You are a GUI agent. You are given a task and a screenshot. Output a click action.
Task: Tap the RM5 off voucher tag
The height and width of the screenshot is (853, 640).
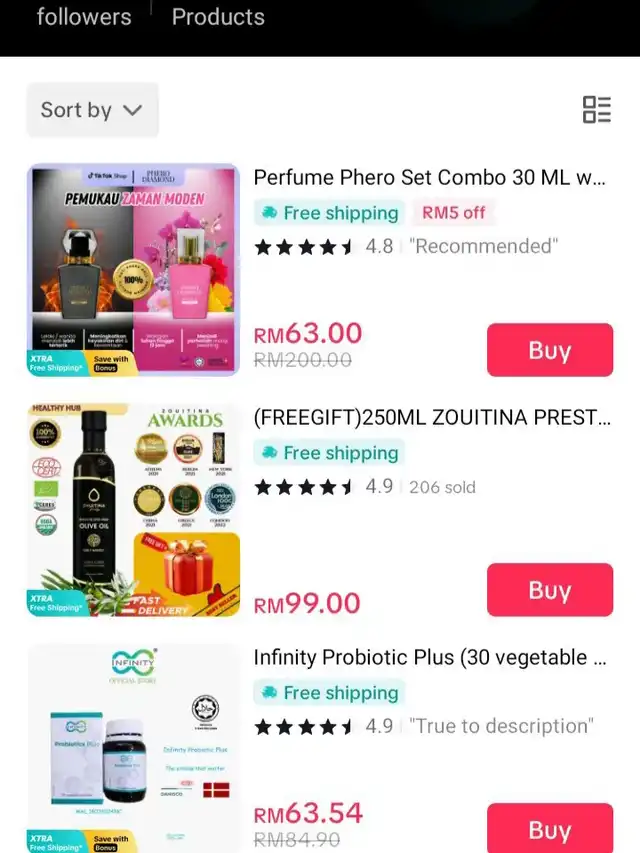pyautogui.click(x=453, y=213)
